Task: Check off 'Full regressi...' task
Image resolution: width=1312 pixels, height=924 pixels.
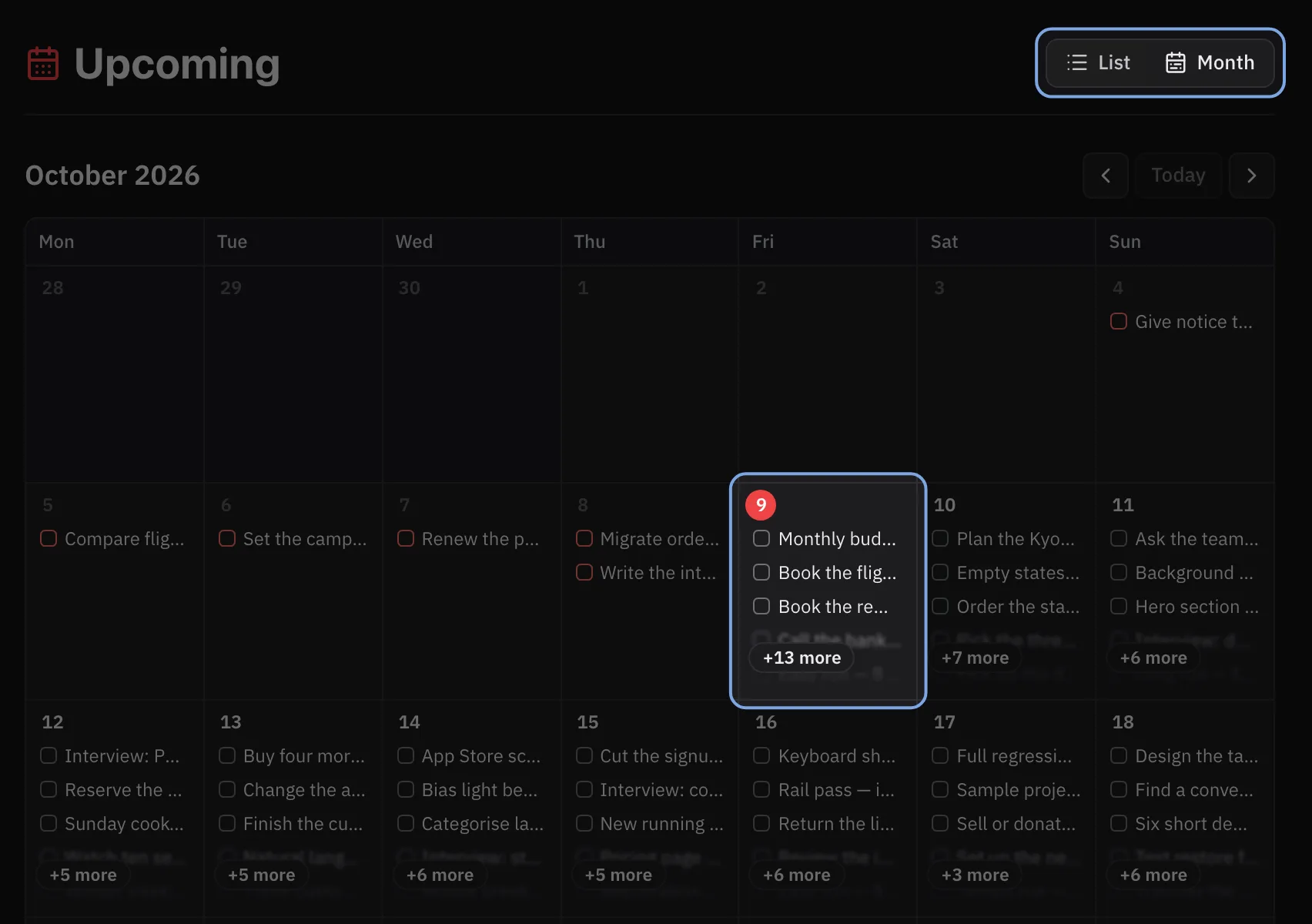Action: click(x=940, y=755)
